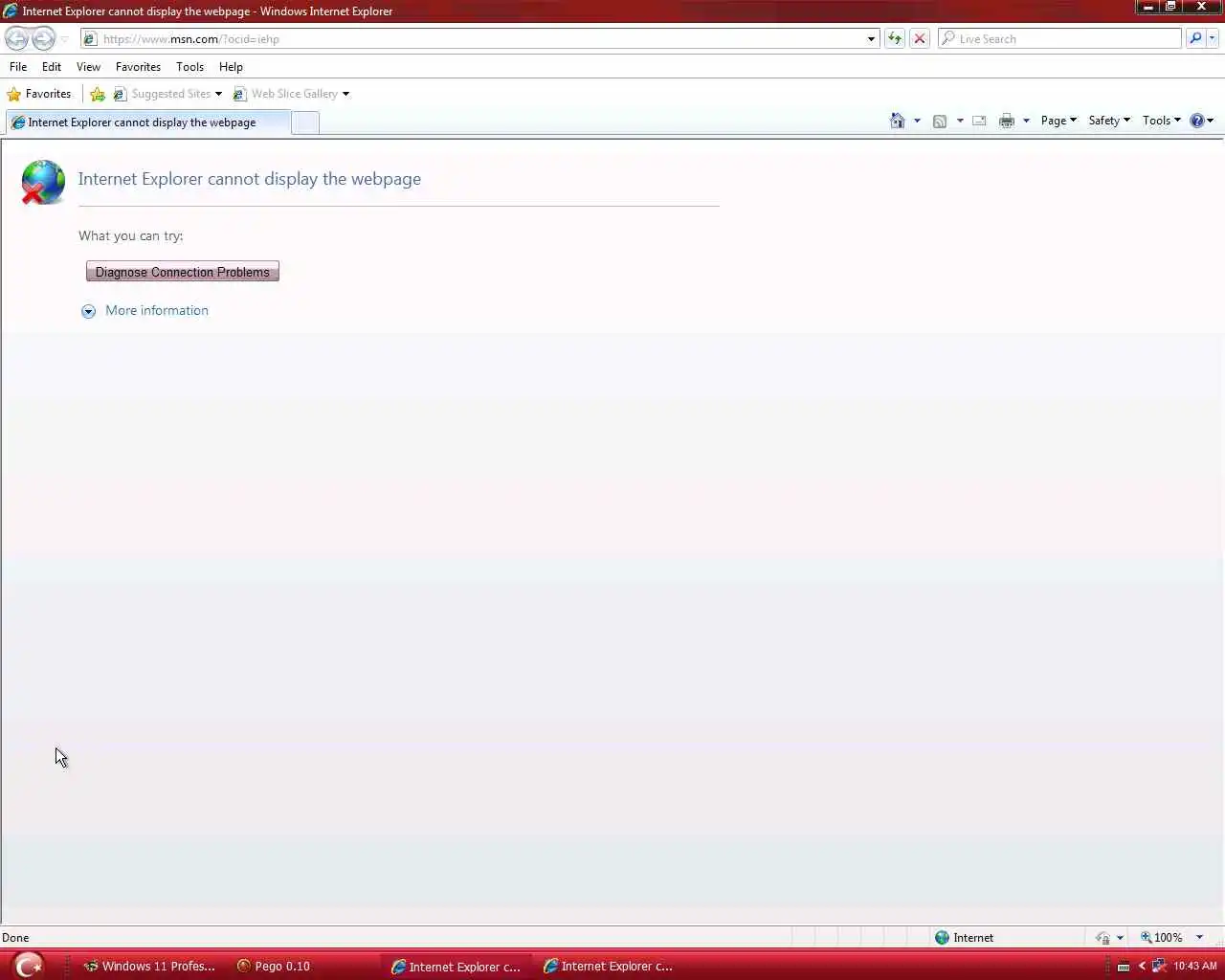The width and height of the screenshot is (1225, 980).
Task: Expand the Web Slice Gallery dropdown arrow
Action: point(345,94)
